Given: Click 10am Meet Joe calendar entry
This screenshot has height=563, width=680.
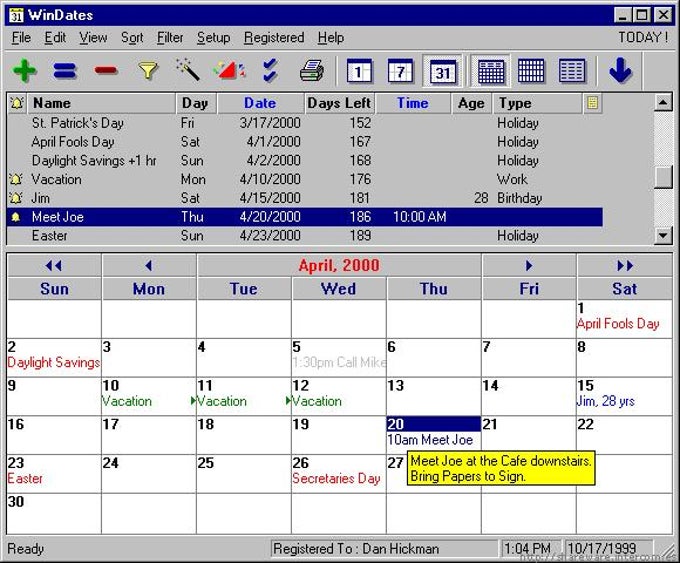Looking at the screenshot, I should coord(430,440).
